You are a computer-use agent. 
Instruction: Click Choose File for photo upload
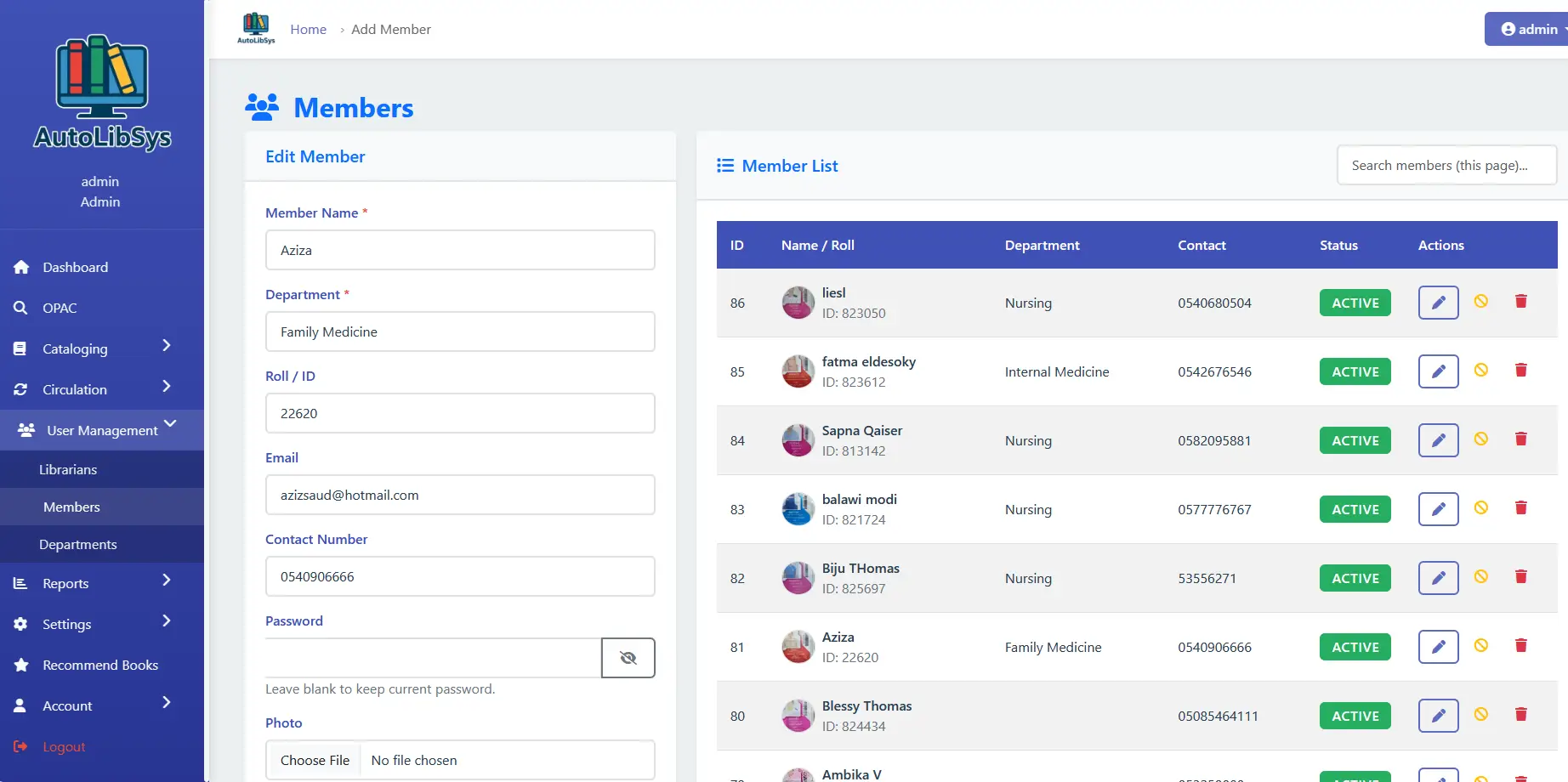(x=315, y=760)
